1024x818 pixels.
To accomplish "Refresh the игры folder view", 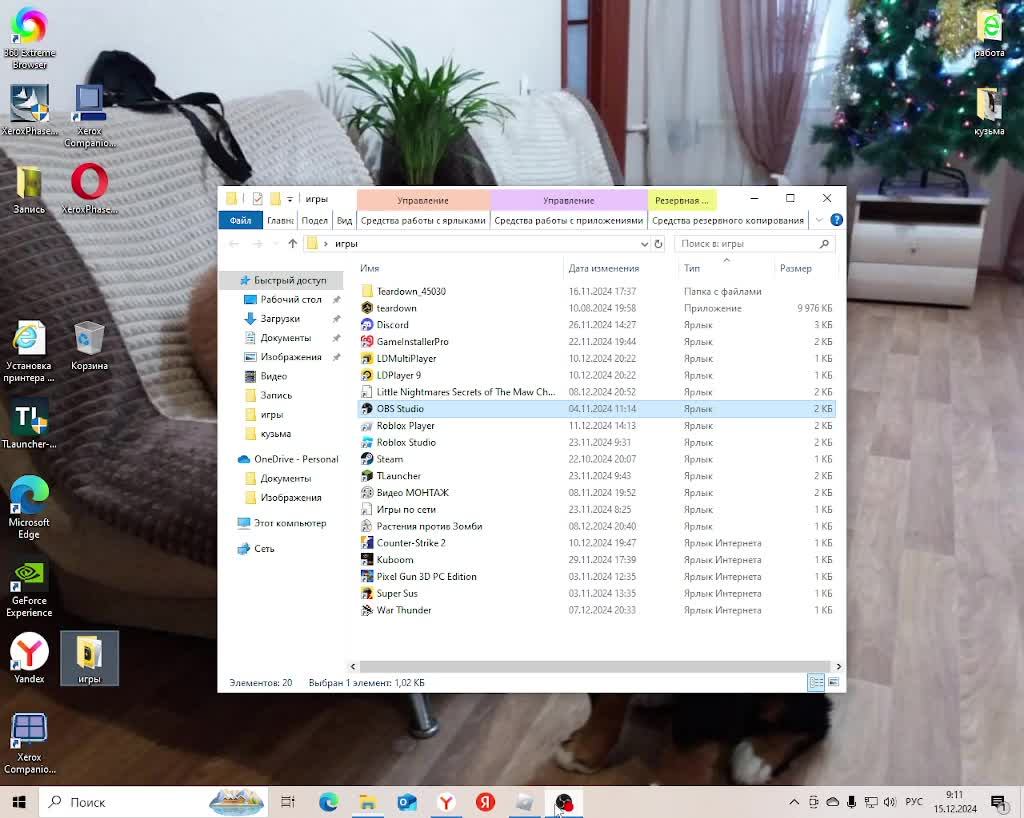I will (x=659, y=244).
